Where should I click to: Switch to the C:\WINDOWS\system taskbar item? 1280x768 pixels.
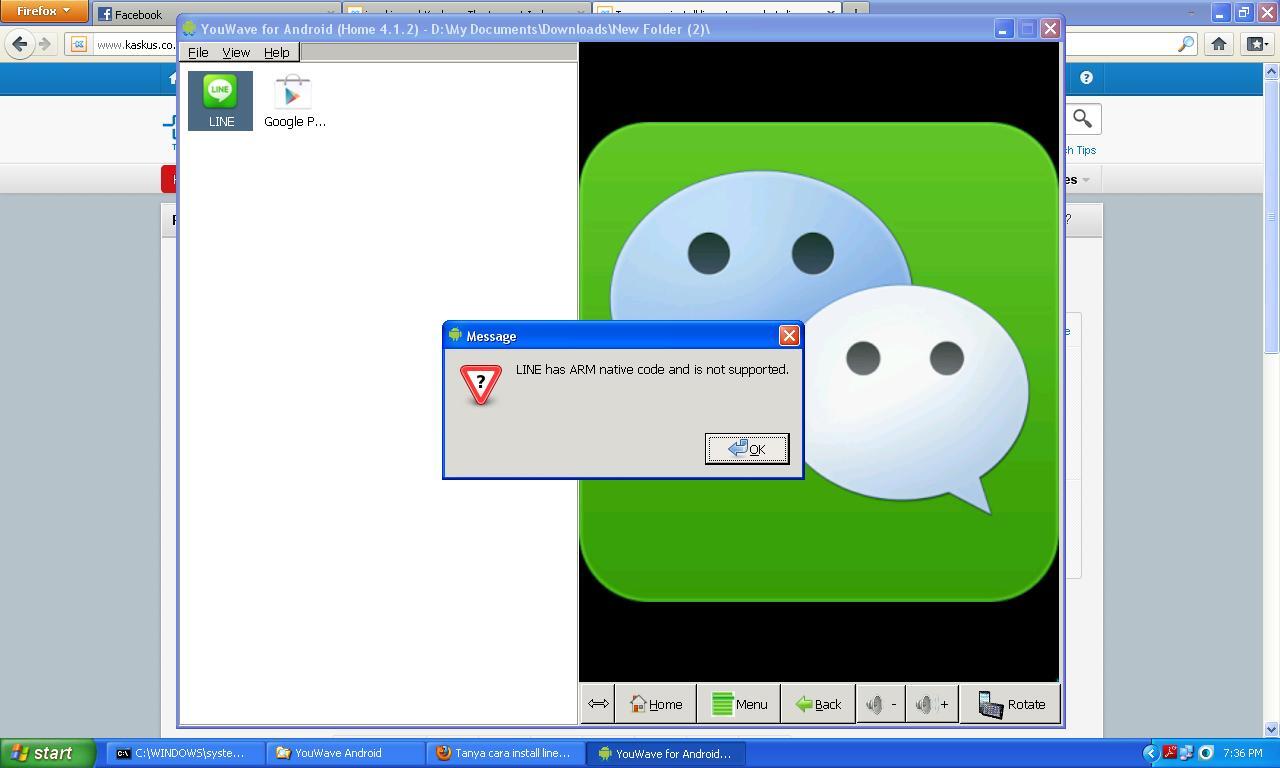point(184,753)
